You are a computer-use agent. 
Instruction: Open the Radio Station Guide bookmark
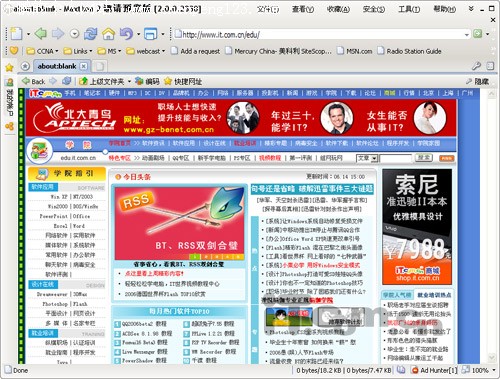click(409, 51)
